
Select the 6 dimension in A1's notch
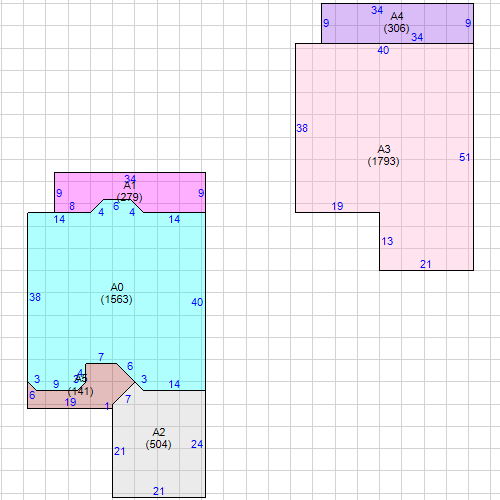[116, 206]
